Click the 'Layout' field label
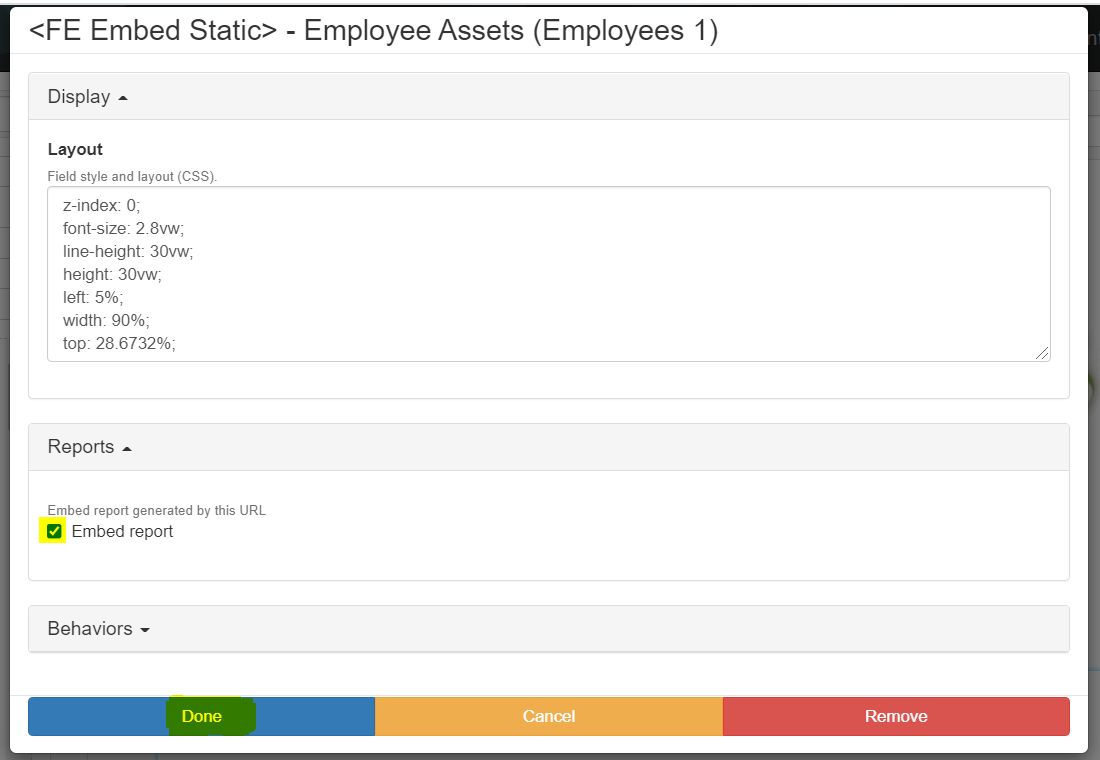This screenshot has height=760, width=1100. tap(75, 149)
